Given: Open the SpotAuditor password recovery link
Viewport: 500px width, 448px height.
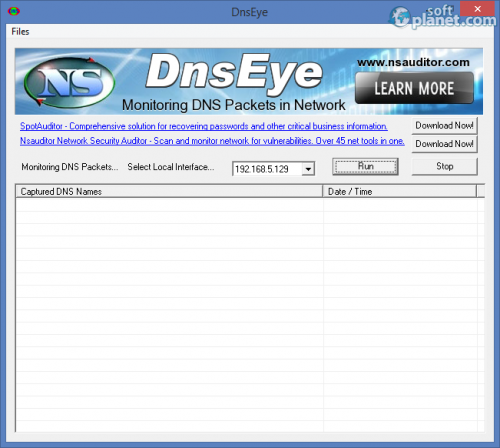Looking at the screenshot, I should [204, 126].
